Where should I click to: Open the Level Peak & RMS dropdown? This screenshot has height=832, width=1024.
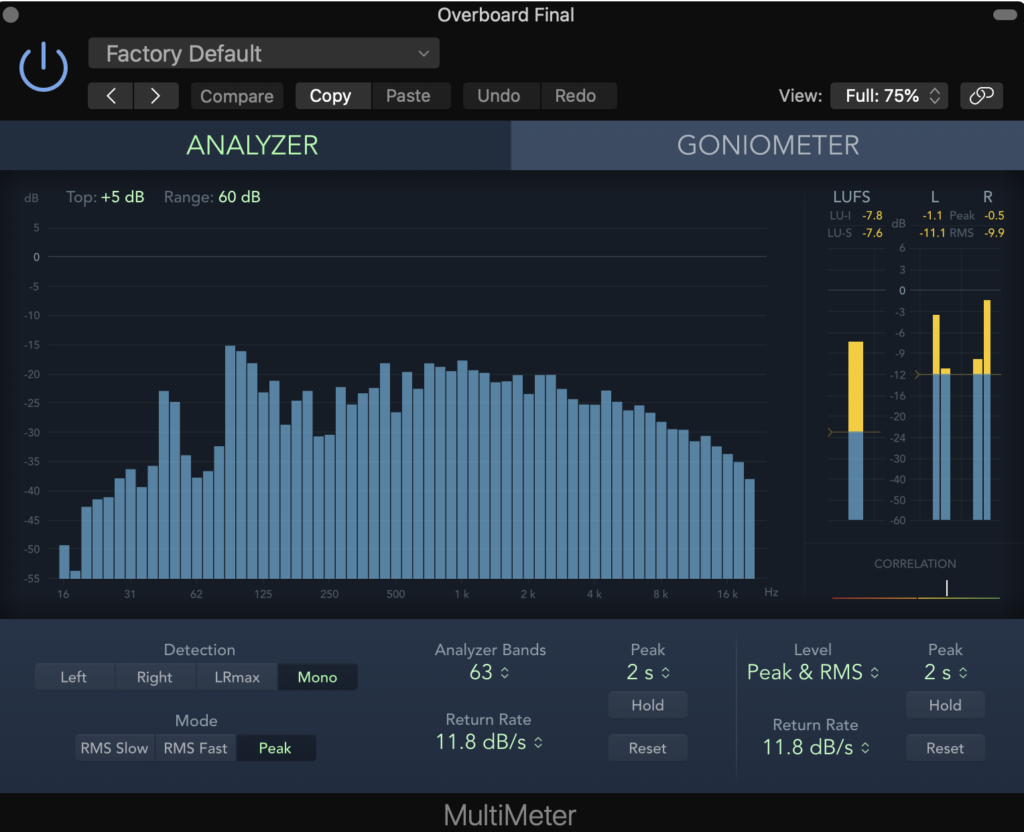coord(813,672)
